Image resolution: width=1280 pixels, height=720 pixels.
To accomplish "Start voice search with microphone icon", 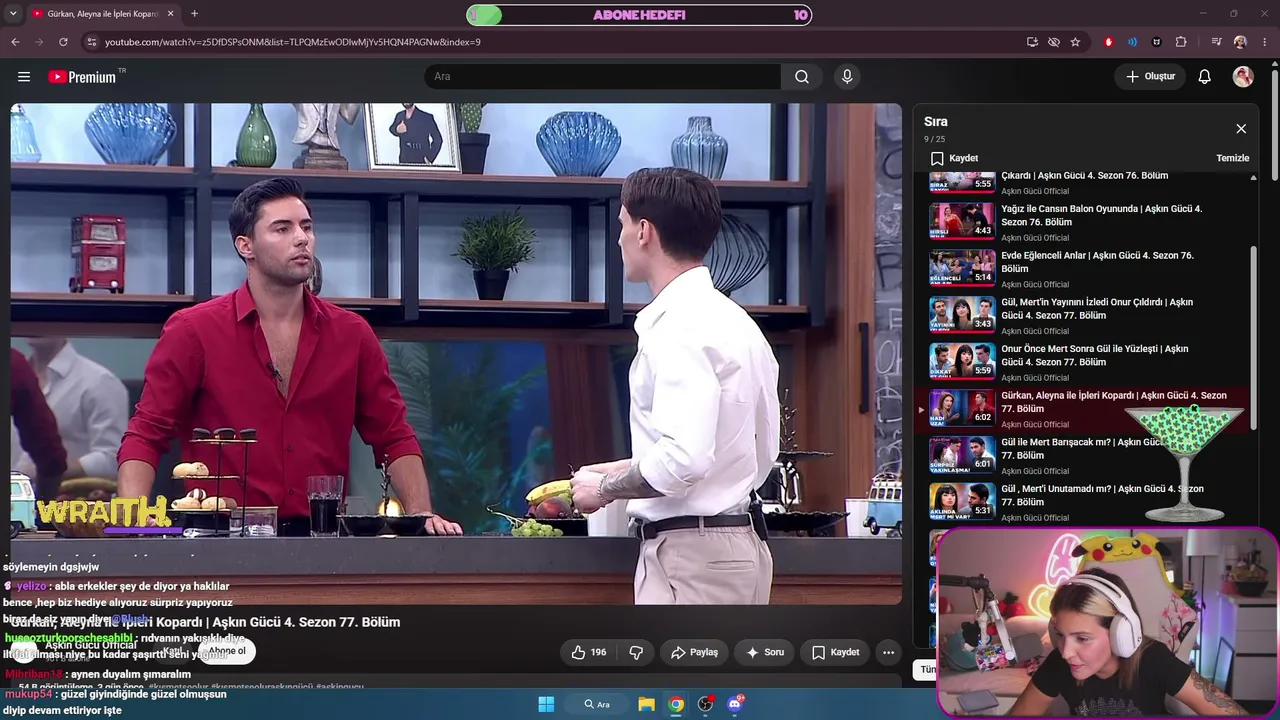I will click(847, 77).
